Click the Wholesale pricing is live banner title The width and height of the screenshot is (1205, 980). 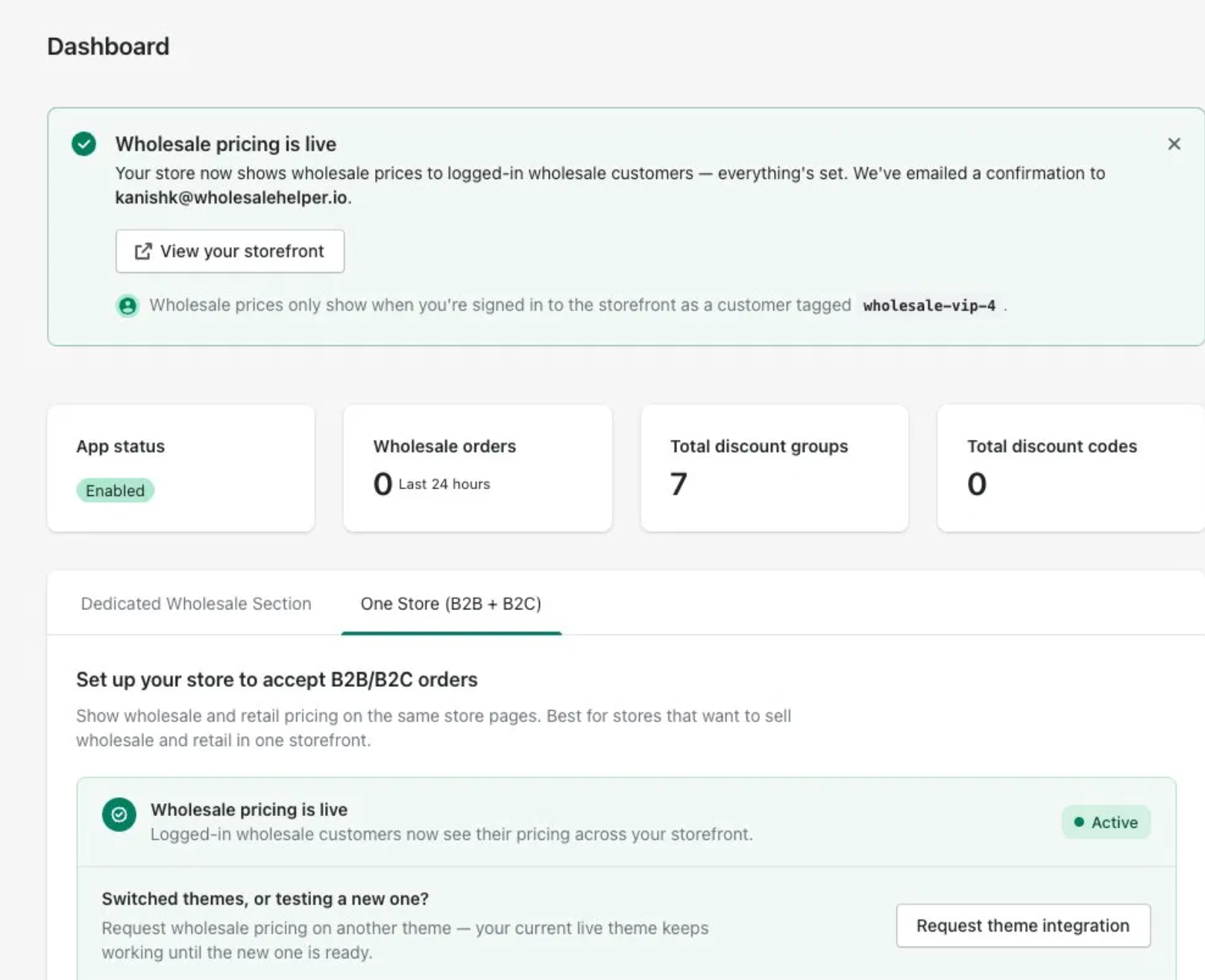point(226,144)
